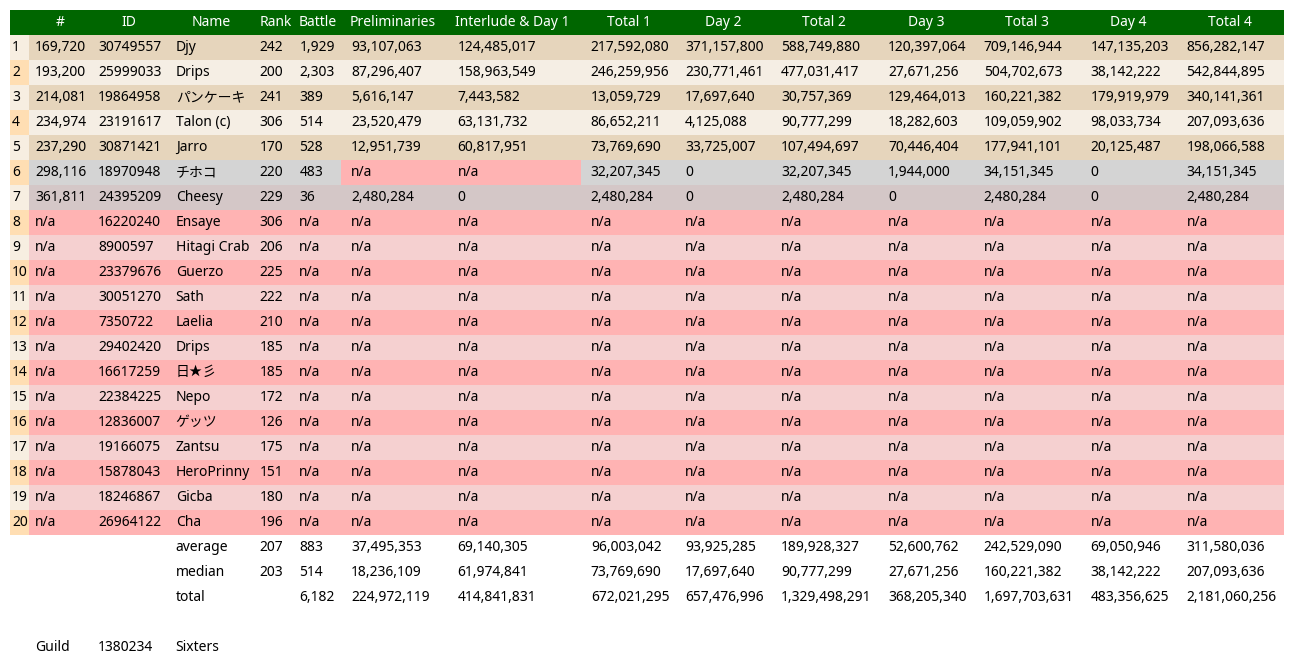Viewport: 1293px width, 670px height.
Task: Click the name cell Guerzo
Action: pos(199,271)
